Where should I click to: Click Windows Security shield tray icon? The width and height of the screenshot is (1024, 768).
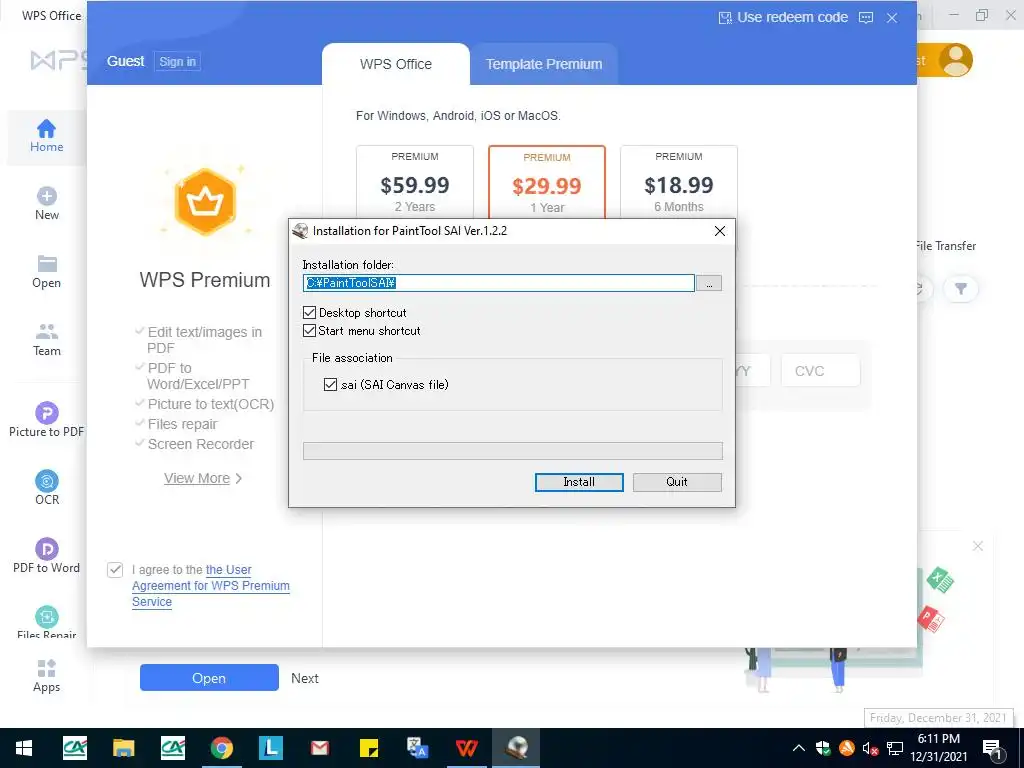[x=823, y=748]
